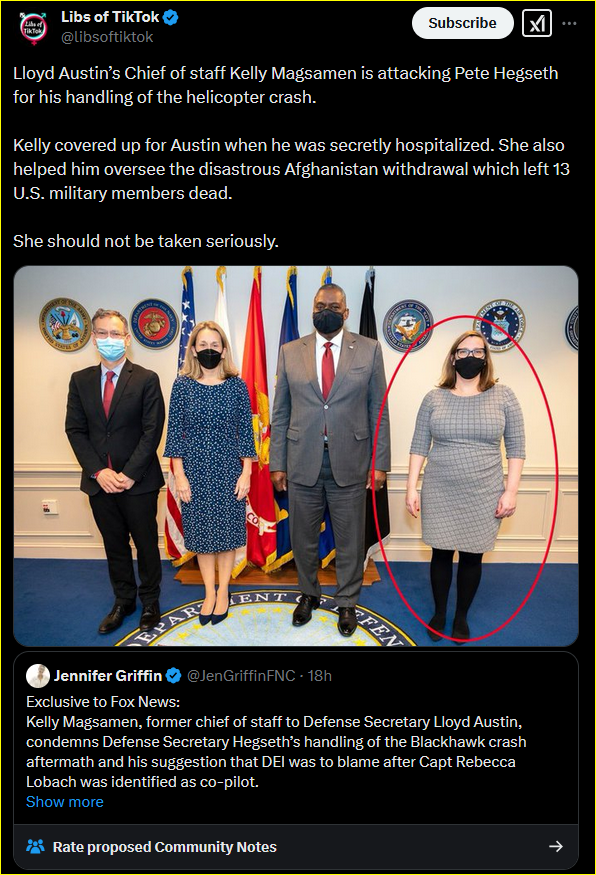The image size is (596, 875).
Task: Open the attached group photo
Action: (x=296, y=456)
